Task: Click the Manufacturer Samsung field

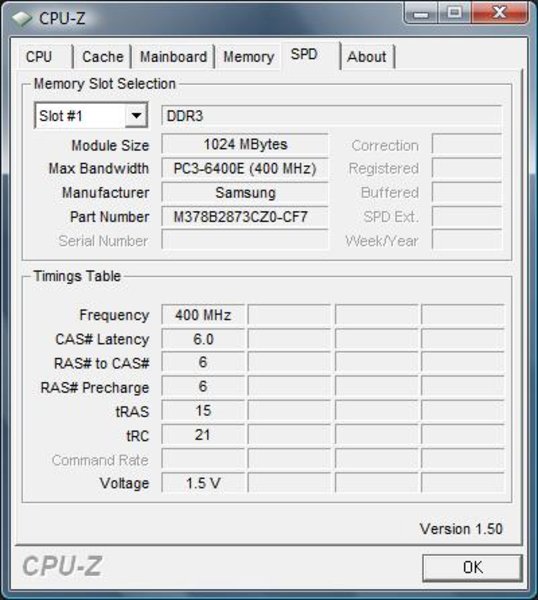Action: [245, 192]
